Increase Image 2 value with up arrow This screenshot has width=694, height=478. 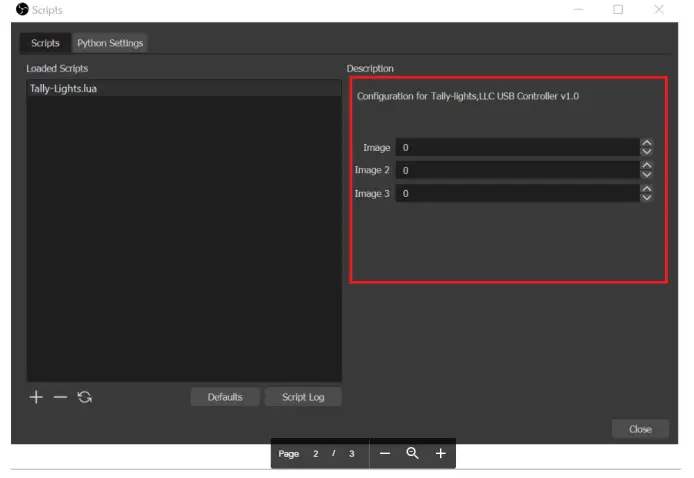pyautogui.click(x=647, y=166)
